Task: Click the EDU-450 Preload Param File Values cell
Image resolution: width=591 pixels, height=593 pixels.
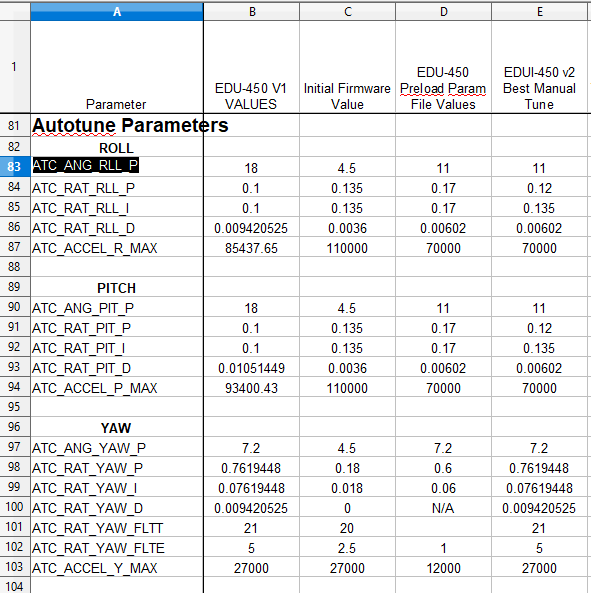Action: coord(444,67)
